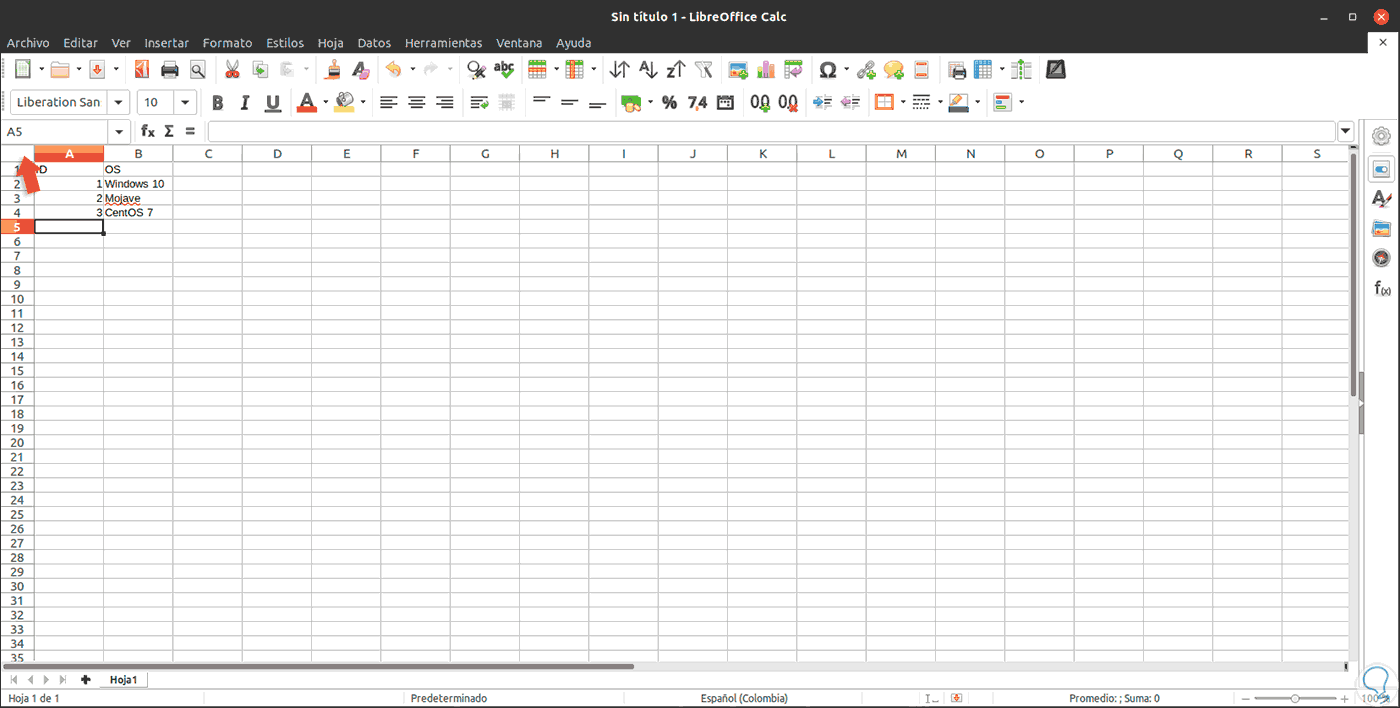Add a decimal place
Screen dimensions: 1400x708
pos(760,102)
